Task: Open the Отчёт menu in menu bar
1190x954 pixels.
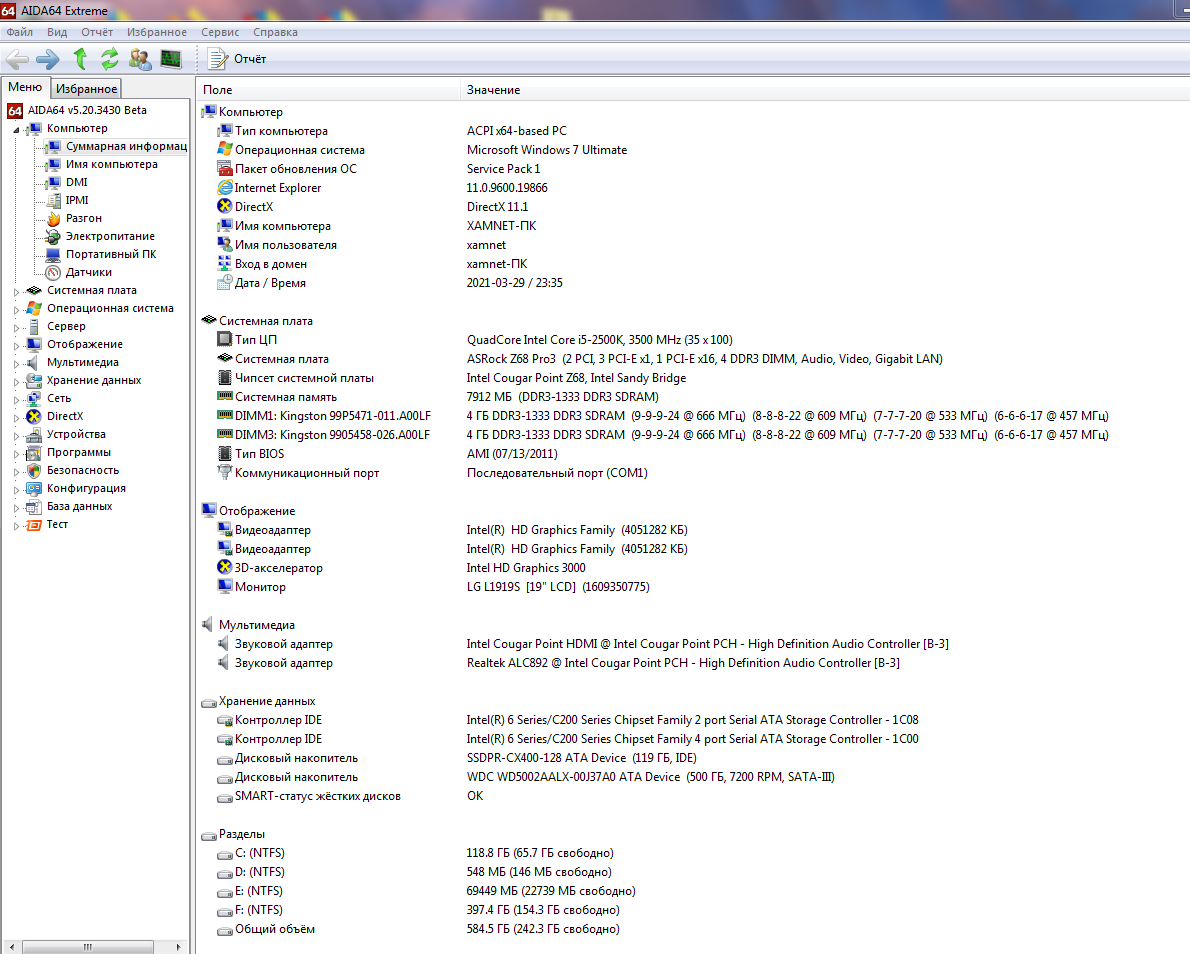Action: coord(97,32)
